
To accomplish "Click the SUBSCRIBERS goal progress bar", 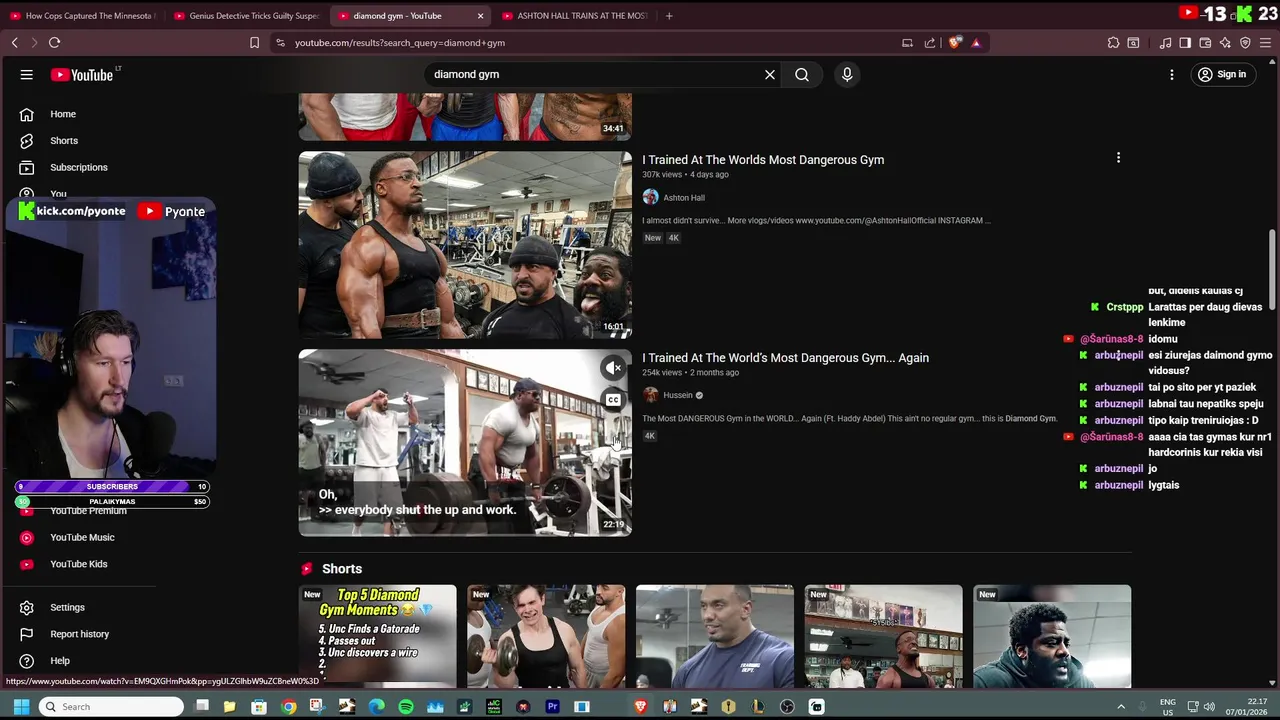I will 112,487.
